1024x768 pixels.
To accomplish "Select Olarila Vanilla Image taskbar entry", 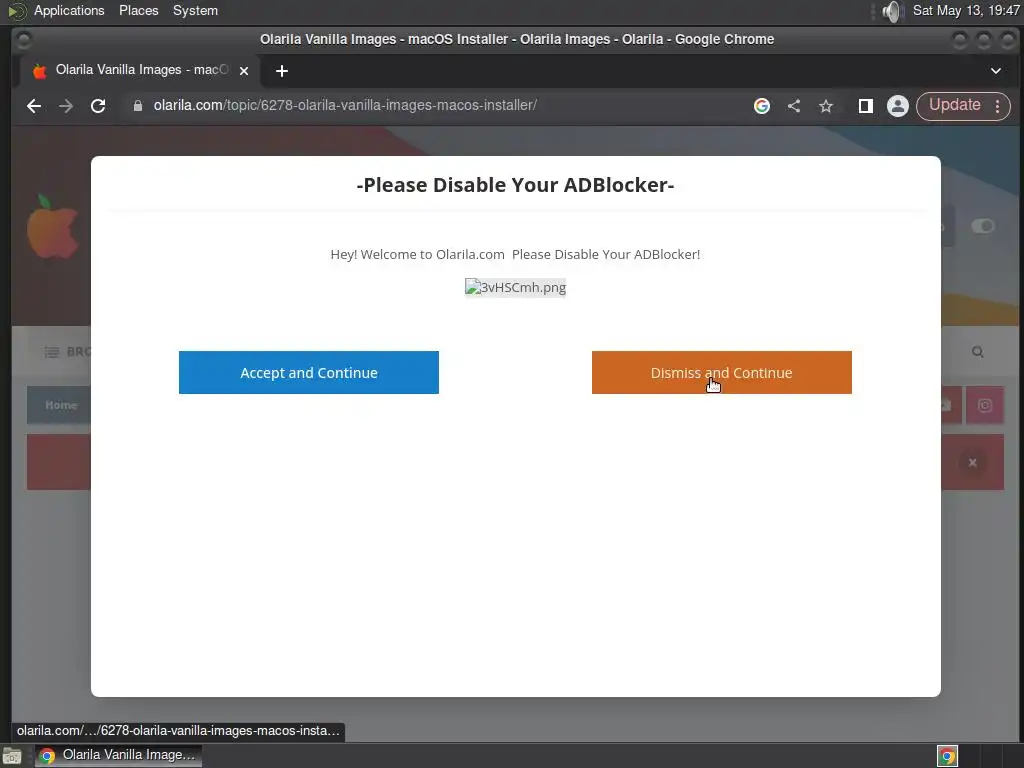I will point(119,755).
